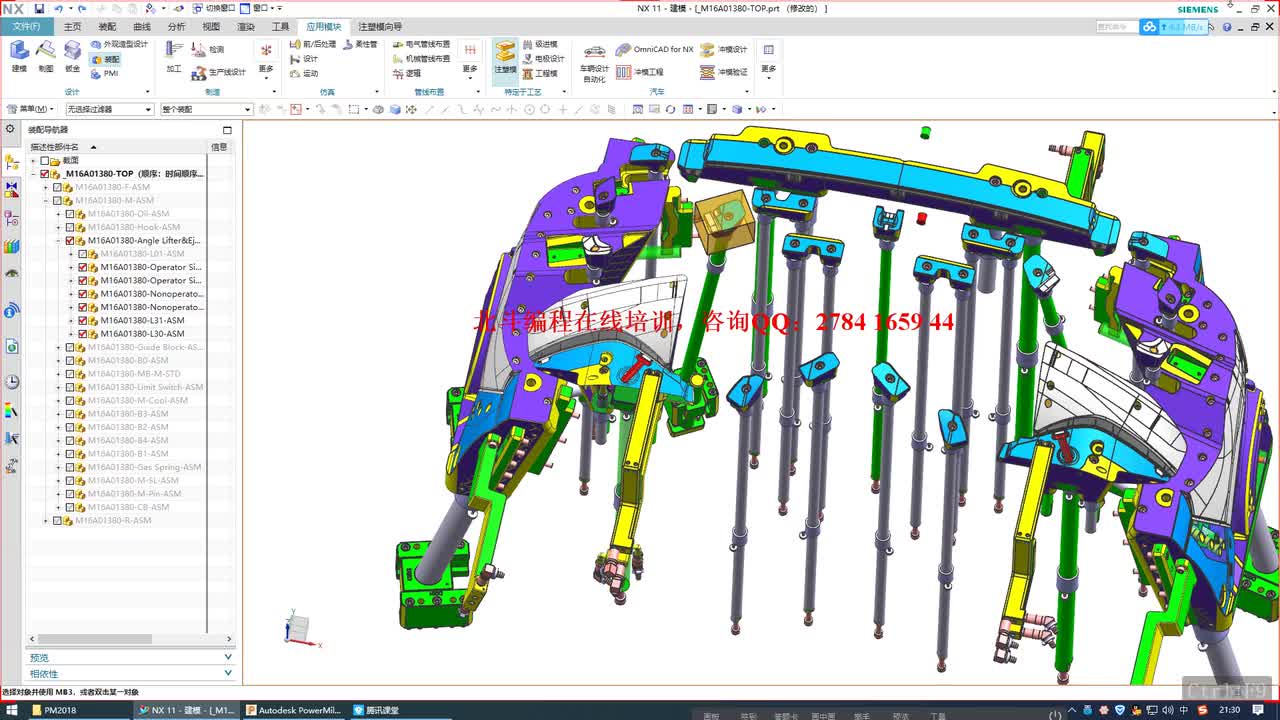Screen dimensions: 1280x720
Task: Open 前/后处理 pre/post simulation
Action: click(313, 44)
